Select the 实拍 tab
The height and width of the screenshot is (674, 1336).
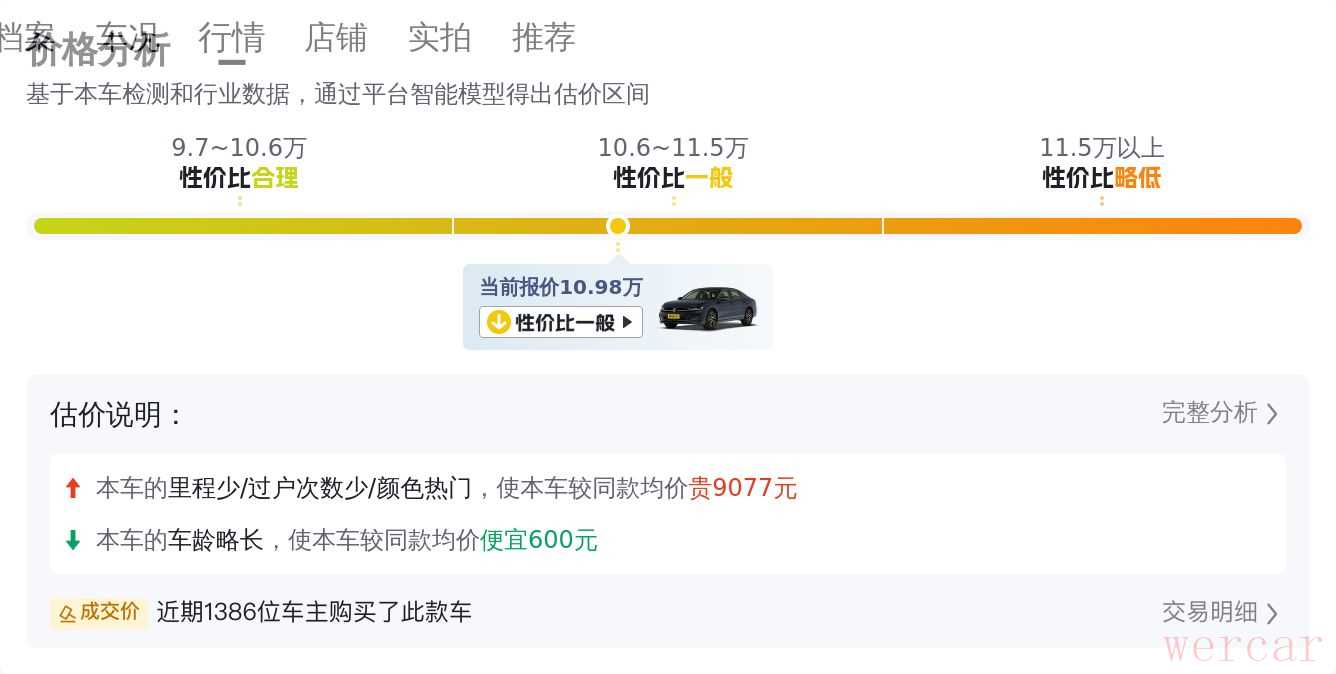[440, 38]
